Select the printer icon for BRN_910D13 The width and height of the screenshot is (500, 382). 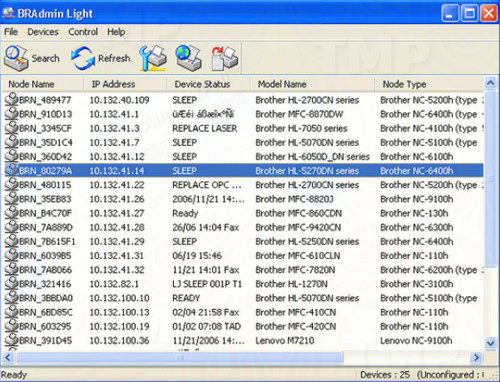11,114
